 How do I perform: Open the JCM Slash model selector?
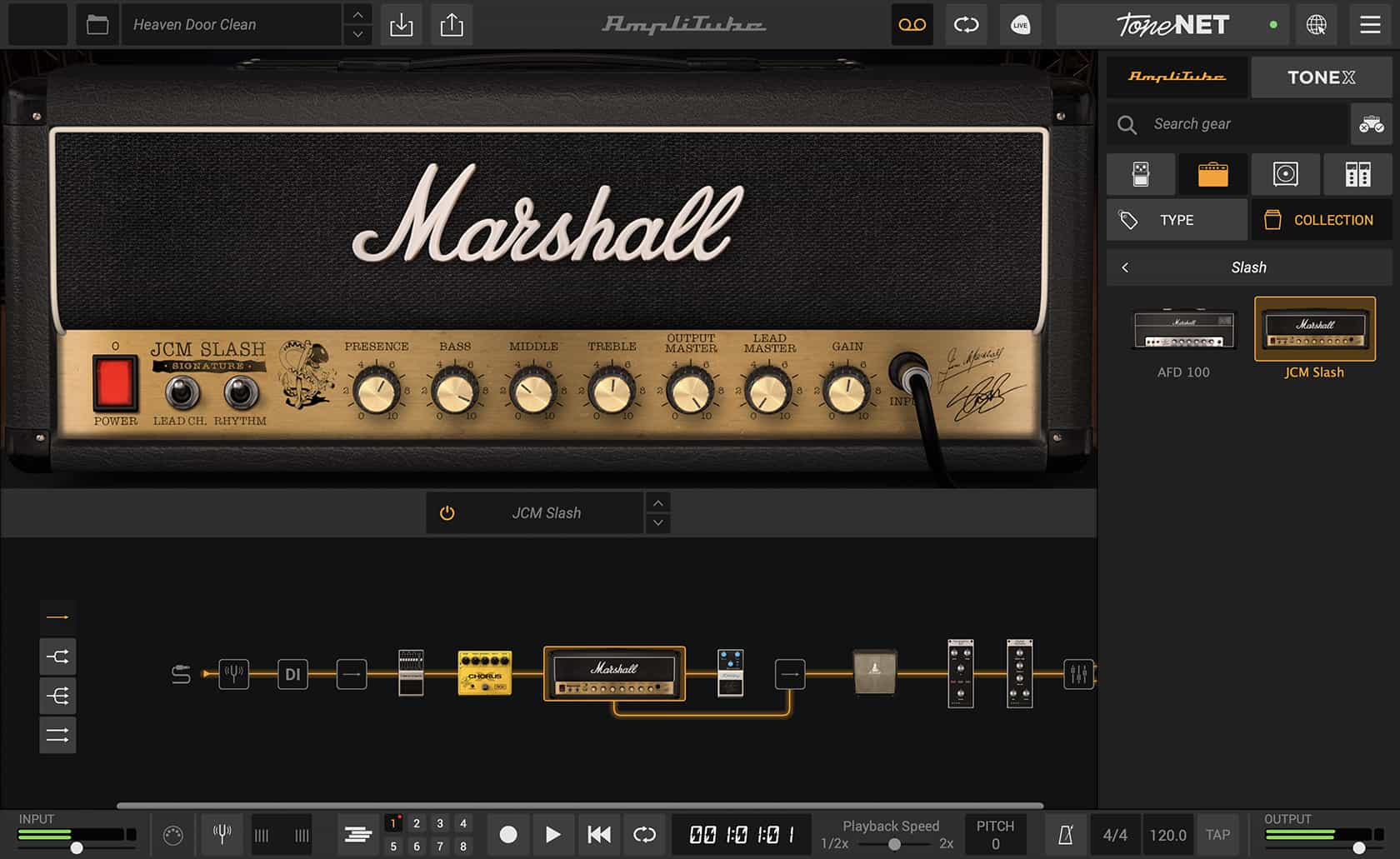(547, 513)
